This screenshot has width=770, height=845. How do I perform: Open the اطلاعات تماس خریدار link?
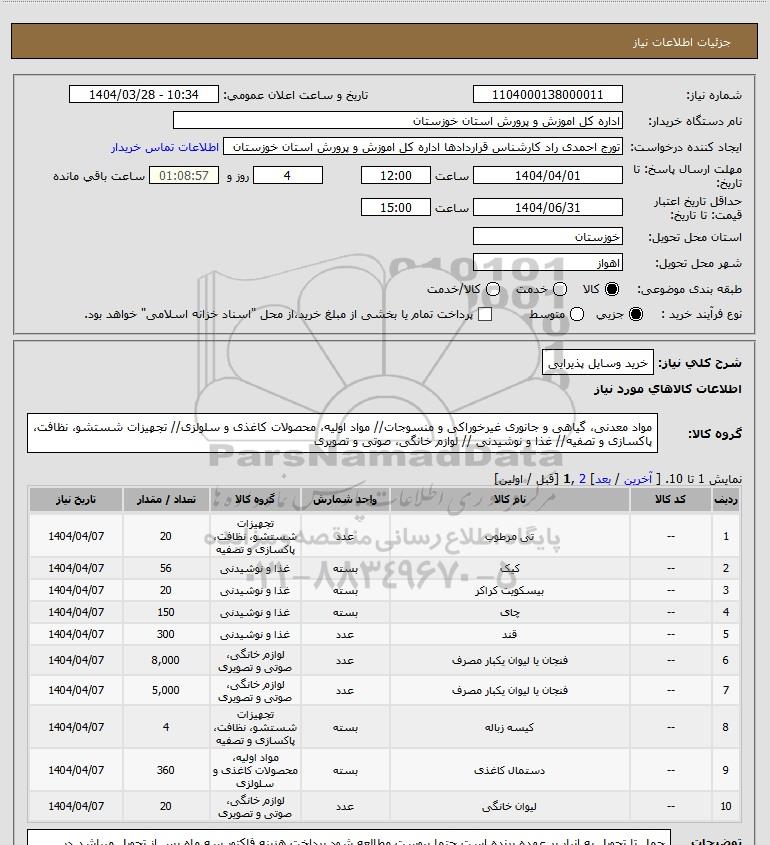(x=165, y=147)
